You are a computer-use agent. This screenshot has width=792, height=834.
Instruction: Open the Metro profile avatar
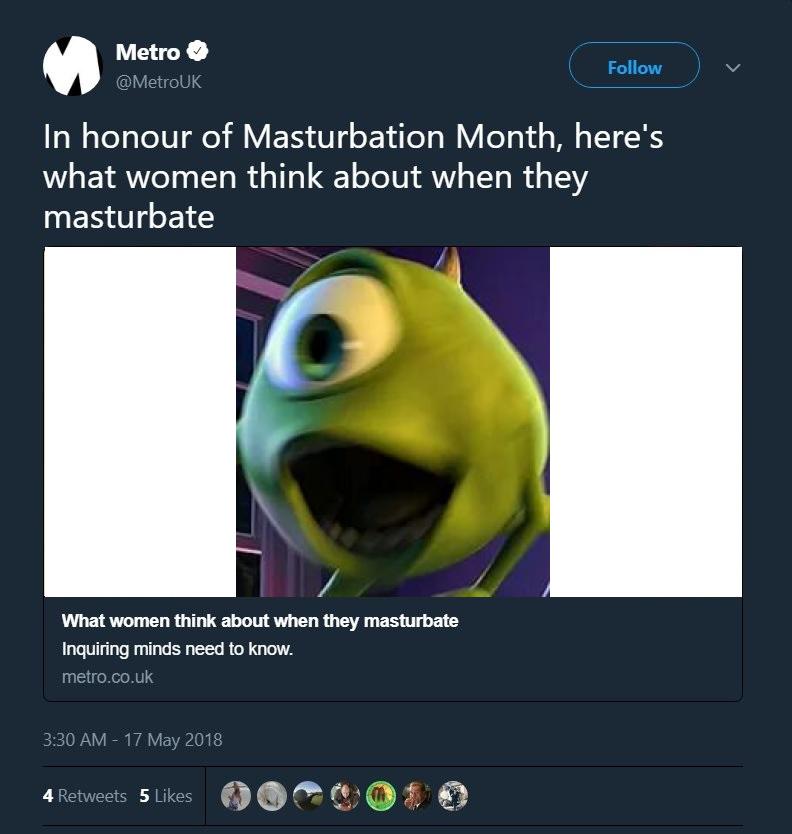(x=72, y=66)
